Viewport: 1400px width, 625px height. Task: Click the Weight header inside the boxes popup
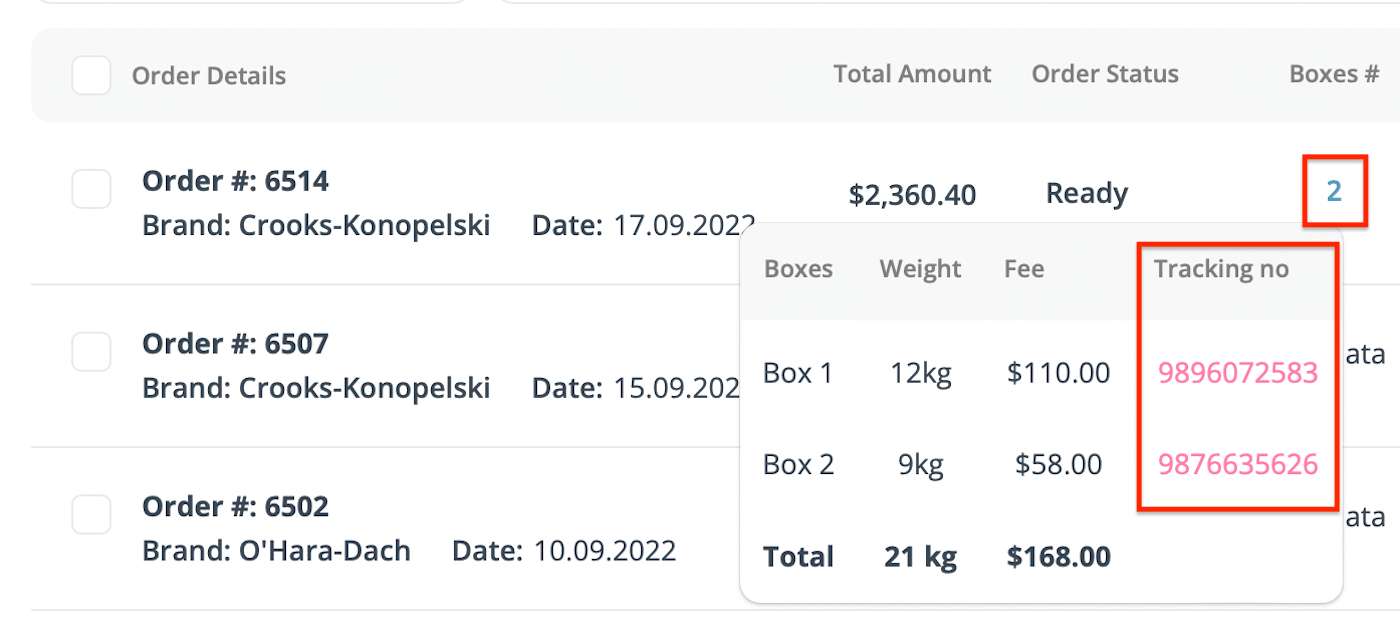click(920, 268)
